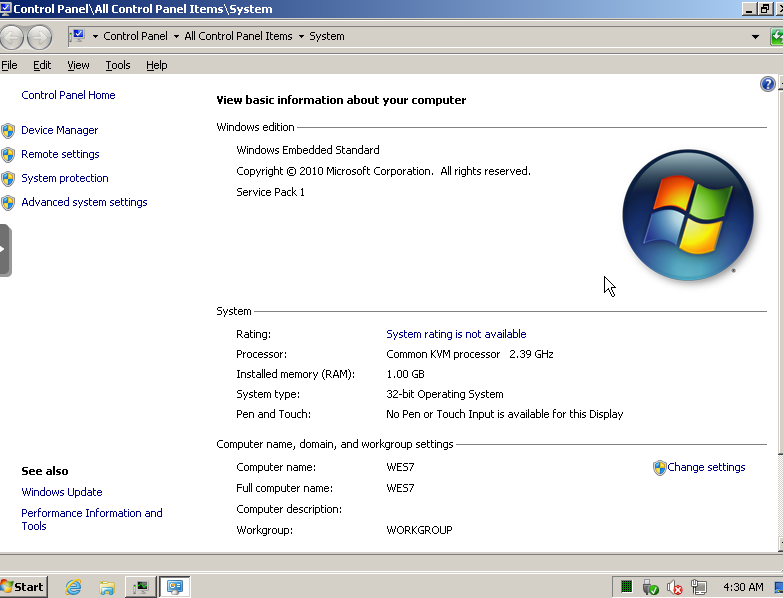
Task: Expand dropdown arrow after All Control Panel Items
Action: [x=301, y=36]
